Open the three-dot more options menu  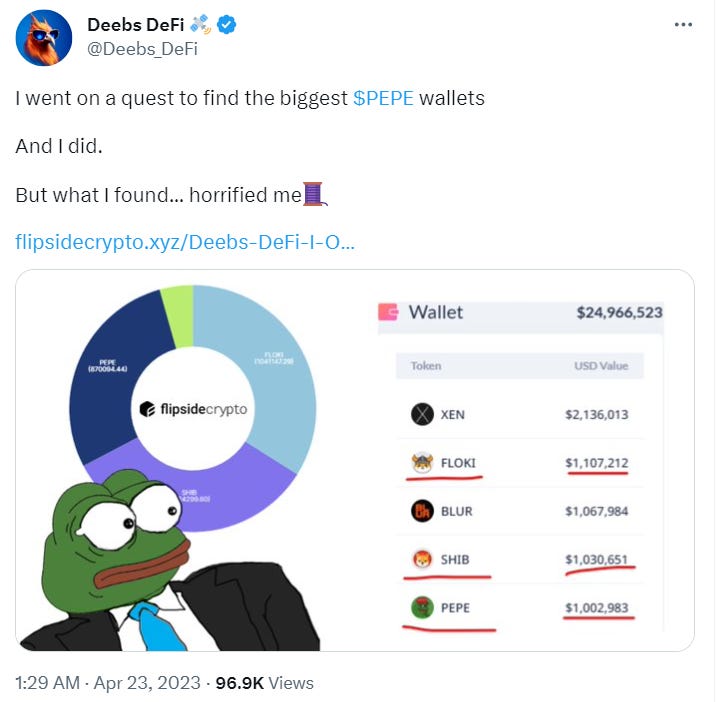pyautogui.click(x=683, y=25)
